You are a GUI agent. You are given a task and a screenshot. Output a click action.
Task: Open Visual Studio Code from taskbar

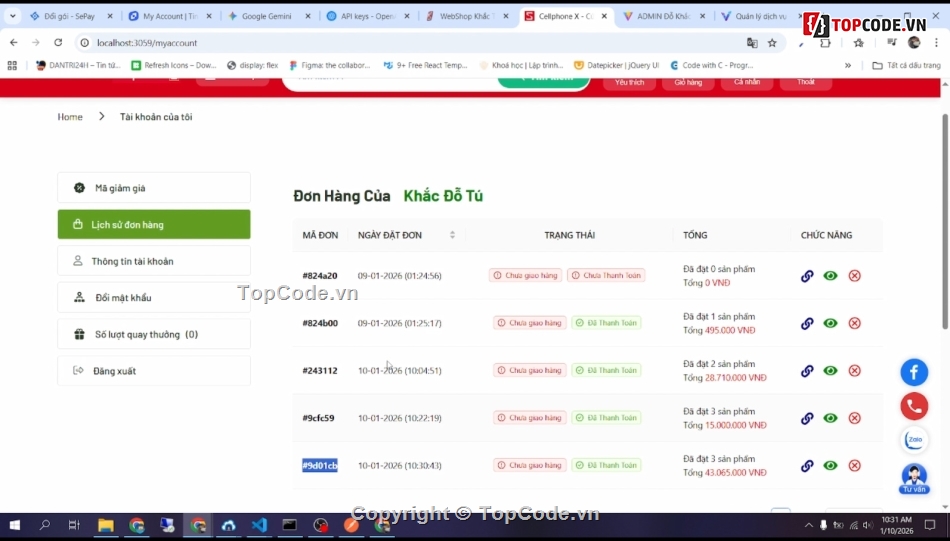coord(259,525)
